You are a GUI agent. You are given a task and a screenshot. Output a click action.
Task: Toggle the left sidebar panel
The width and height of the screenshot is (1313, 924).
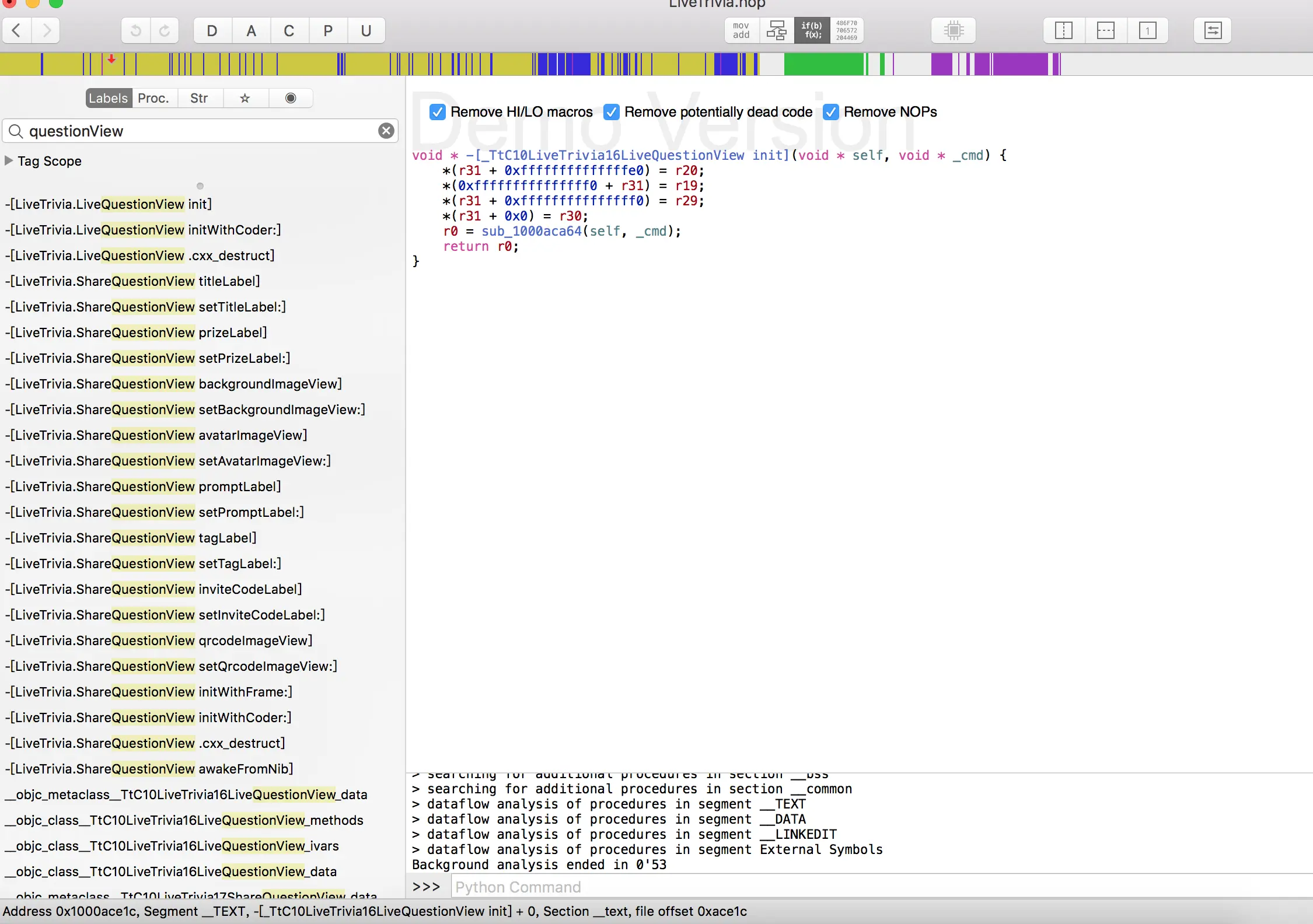(1064, 30)
